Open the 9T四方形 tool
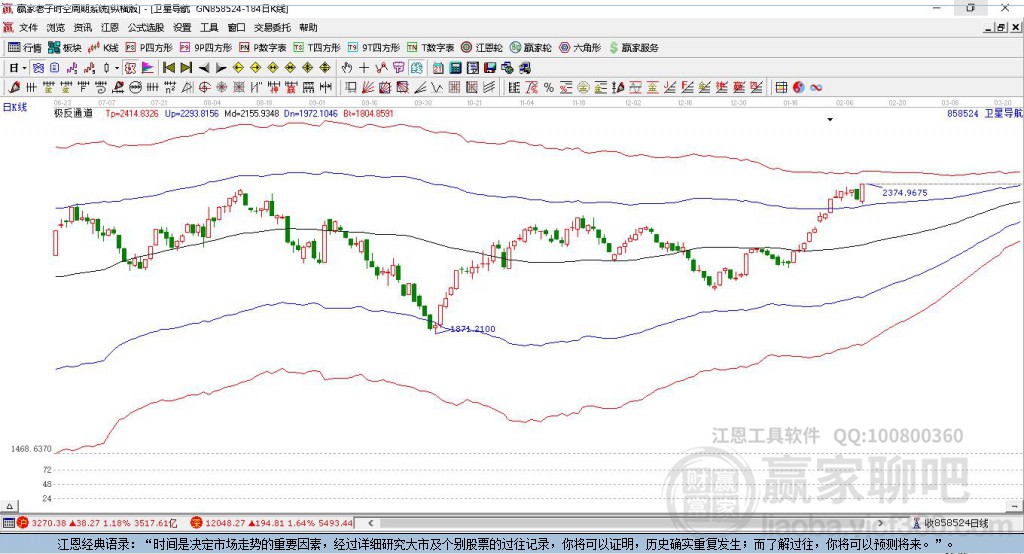 (x=374, y=48)
